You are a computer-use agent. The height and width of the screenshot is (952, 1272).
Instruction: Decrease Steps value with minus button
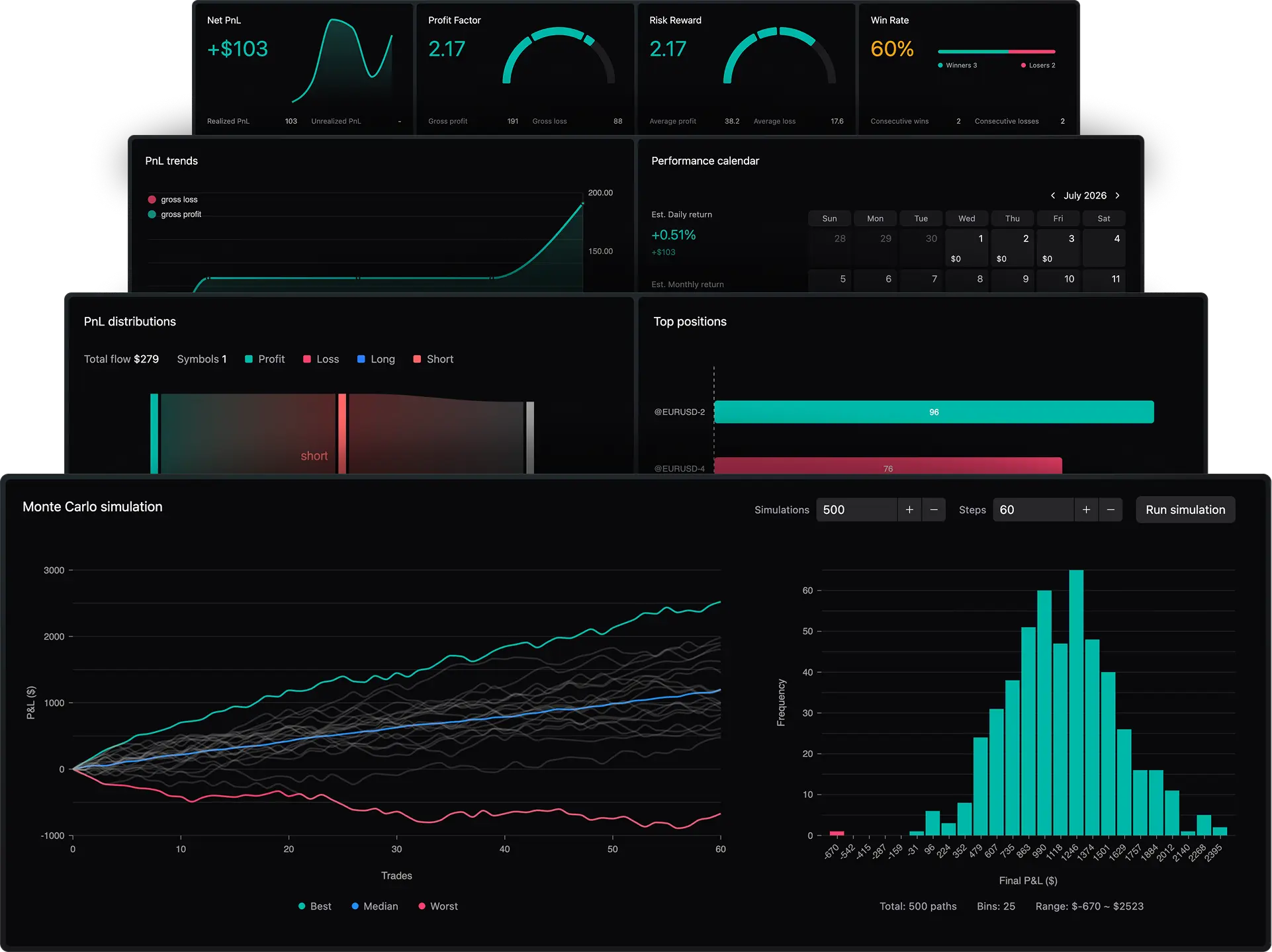click(1111, 509)
